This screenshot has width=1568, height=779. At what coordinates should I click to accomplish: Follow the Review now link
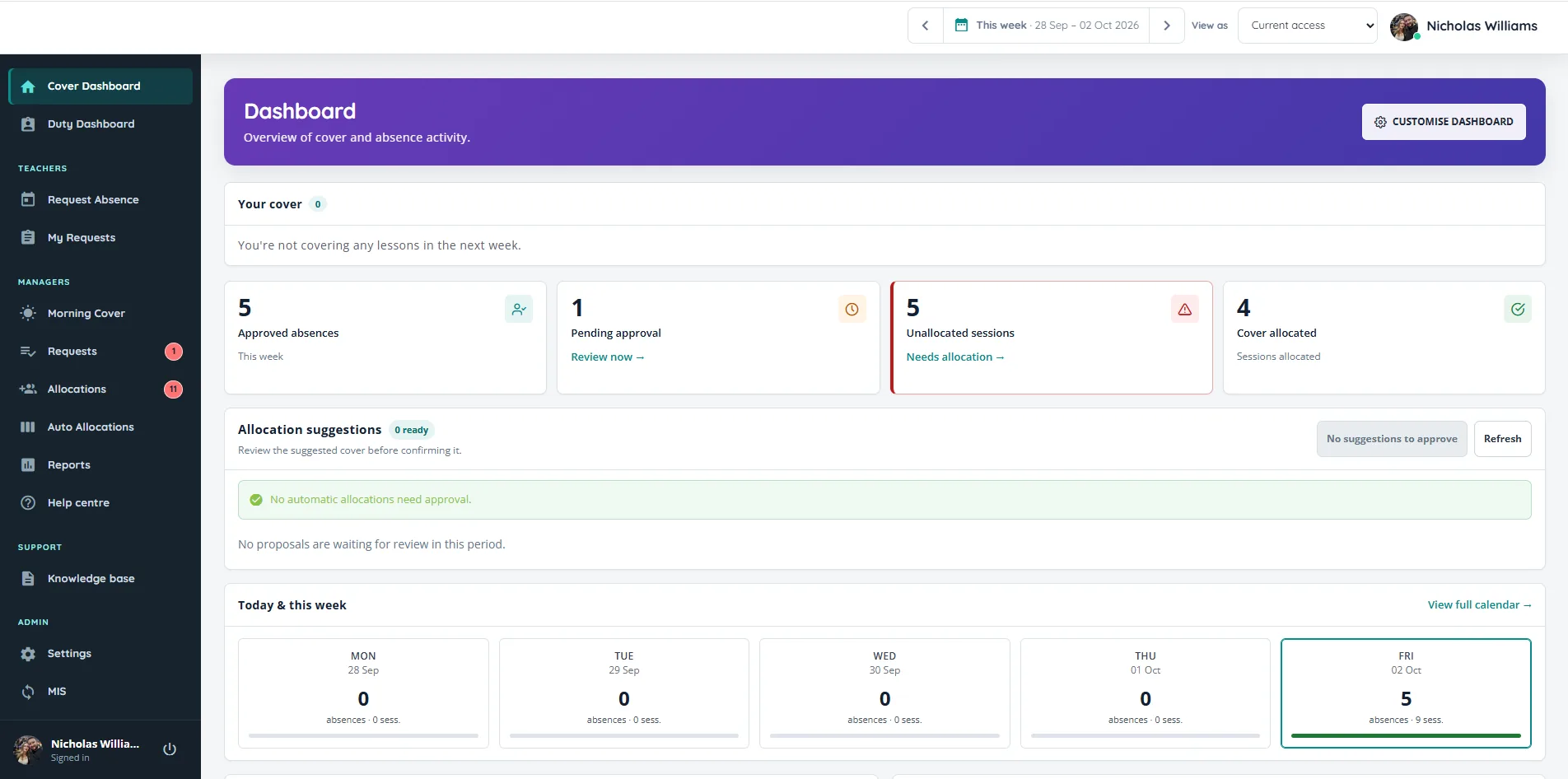tap(608, 357)
